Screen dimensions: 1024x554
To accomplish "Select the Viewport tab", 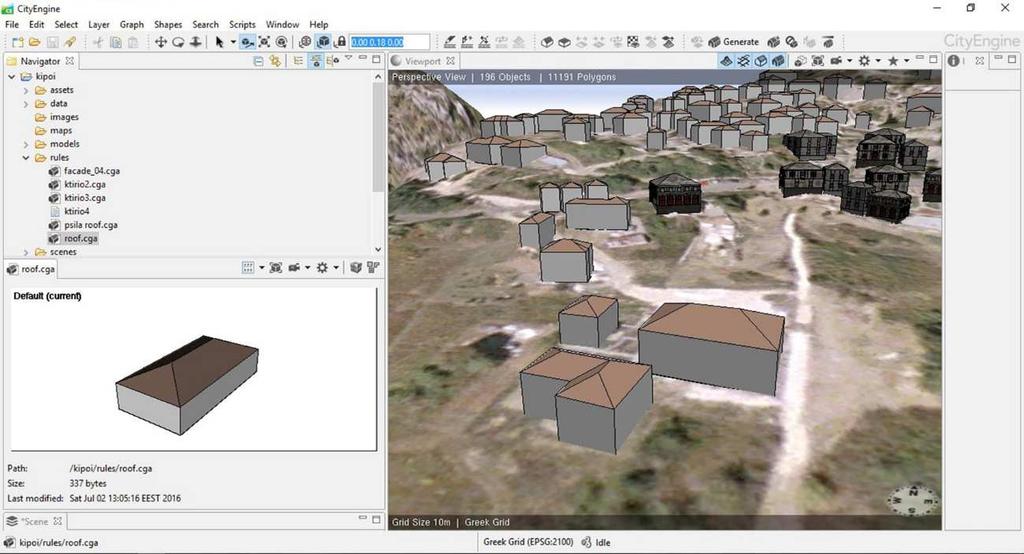I will (423, 61).
